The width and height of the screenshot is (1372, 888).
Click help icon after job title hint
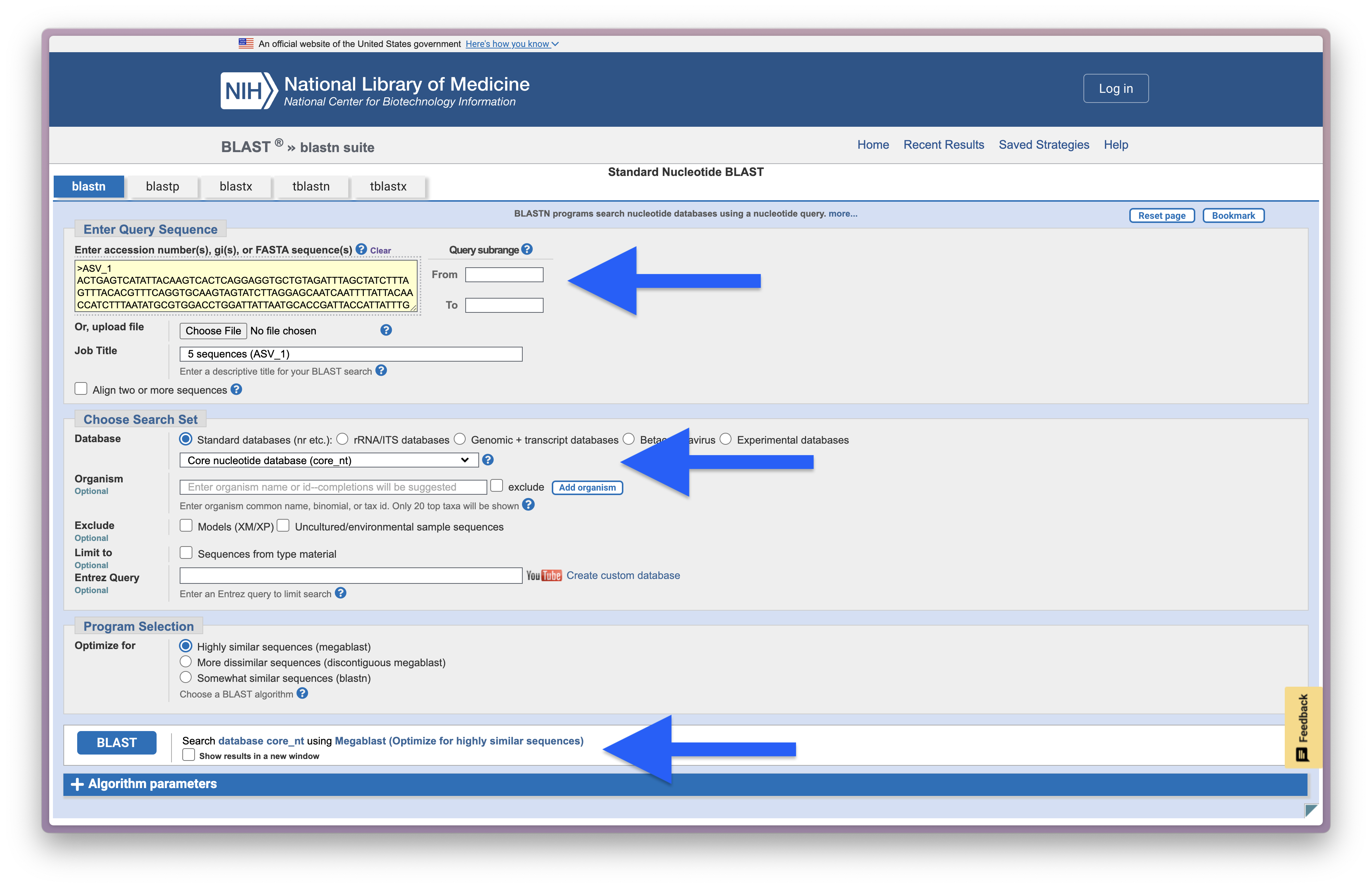pyautogui.click(x=381, y=371)
